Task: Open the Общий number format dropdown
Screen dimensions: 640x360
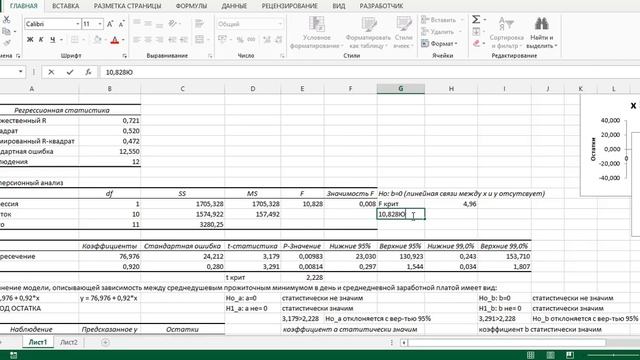Action: [x=280, y=24]
